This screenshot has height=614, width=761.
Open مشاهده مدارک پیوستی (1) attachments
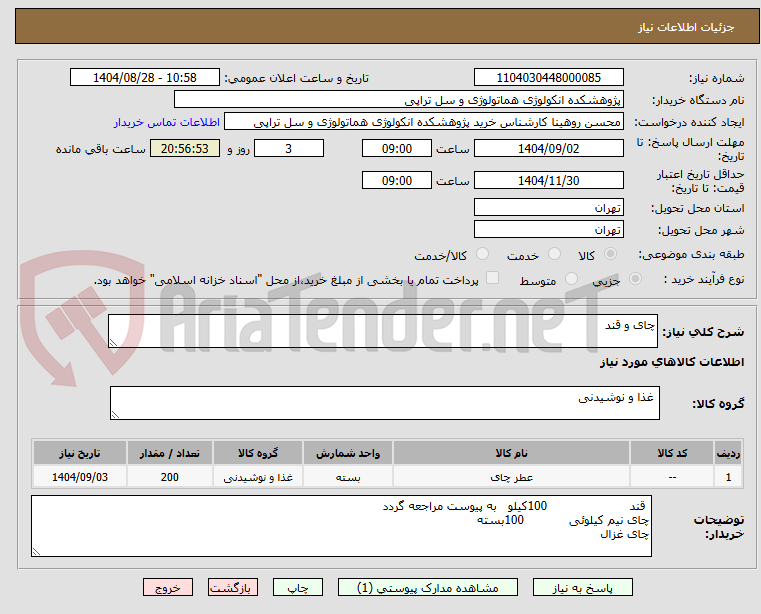(x=428, y=587)
